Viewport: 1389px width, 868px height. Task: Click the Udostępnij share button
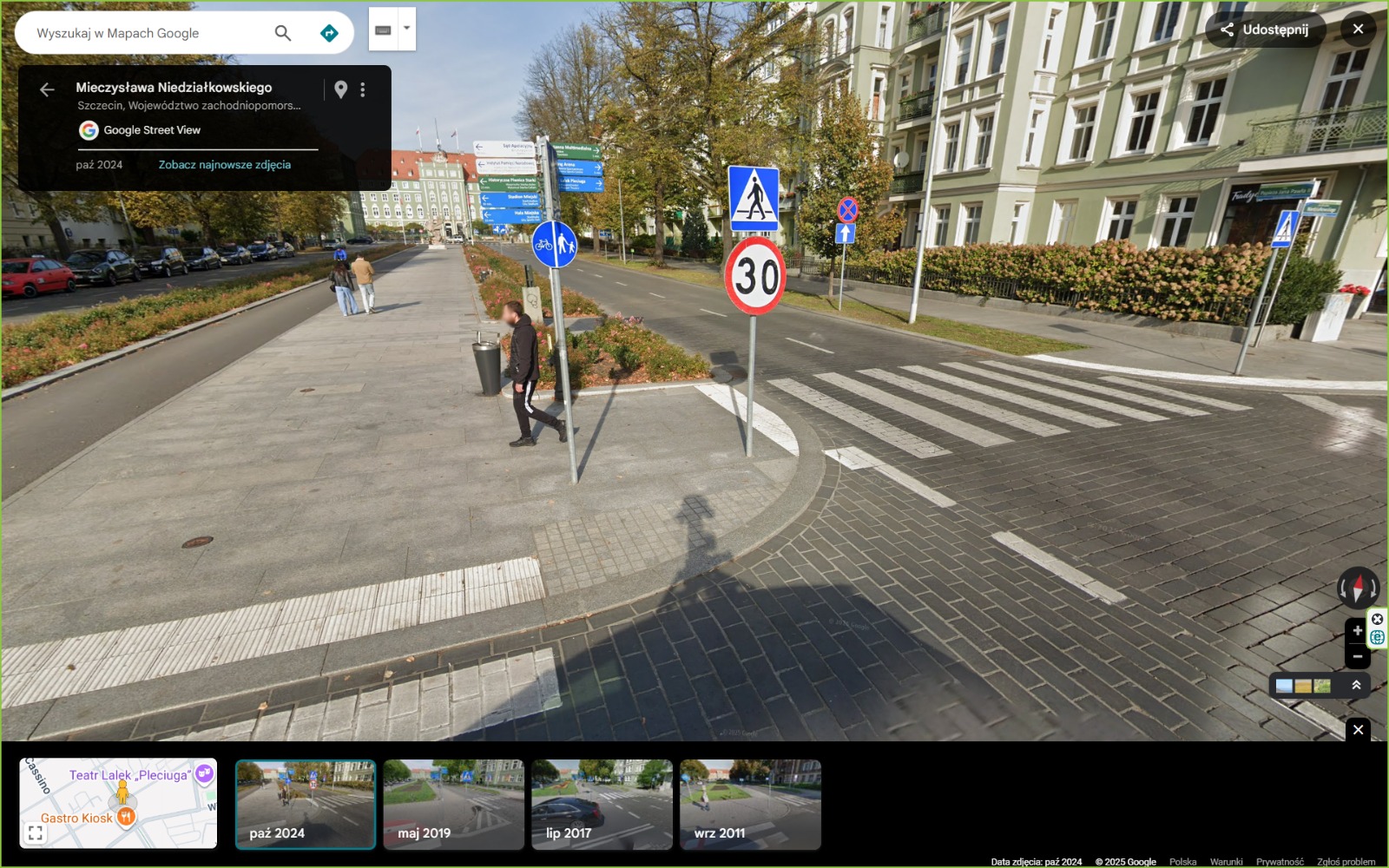pos(1265,30)
